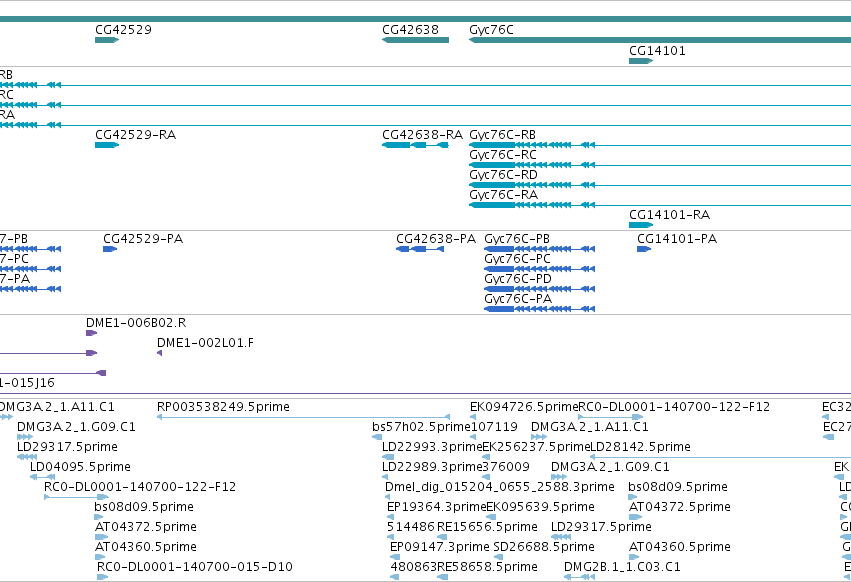Click the Gyc76C-RA transcript label

[504, 195]
